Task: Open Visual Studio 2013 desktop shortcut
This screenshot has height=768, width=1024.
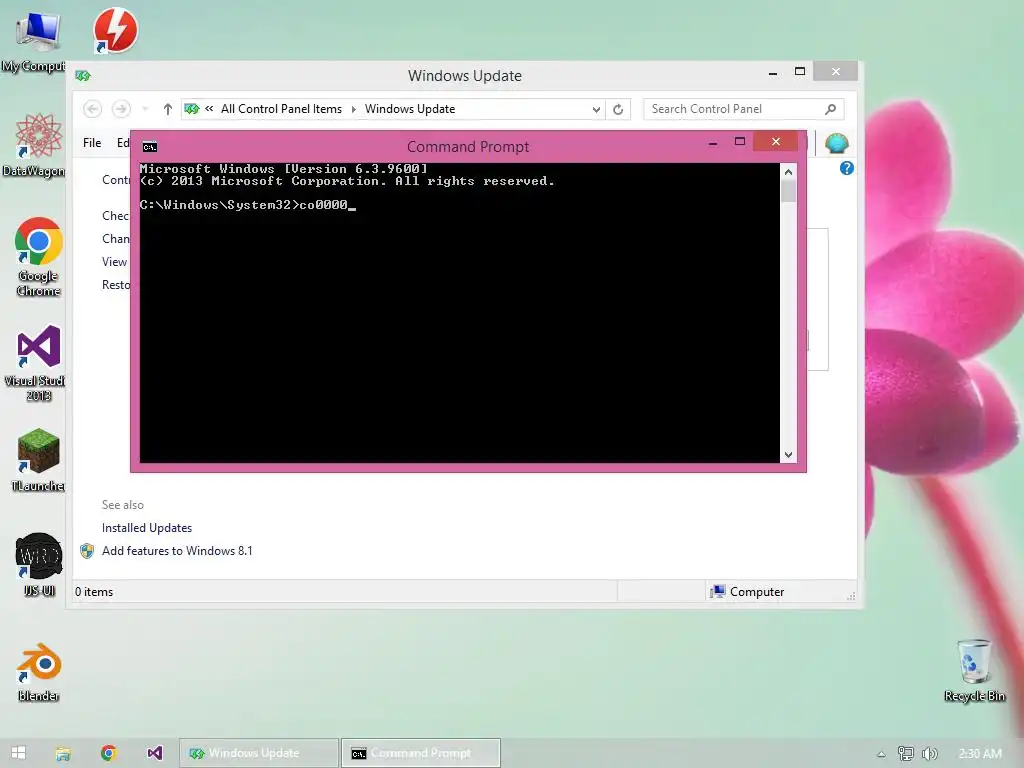Action: pos(36,362)
